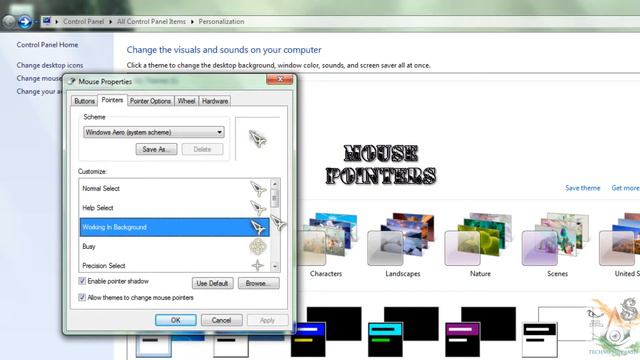The image size is (640, 360).
Task: Click the Save theme link
Action: (x=582, y=188)
